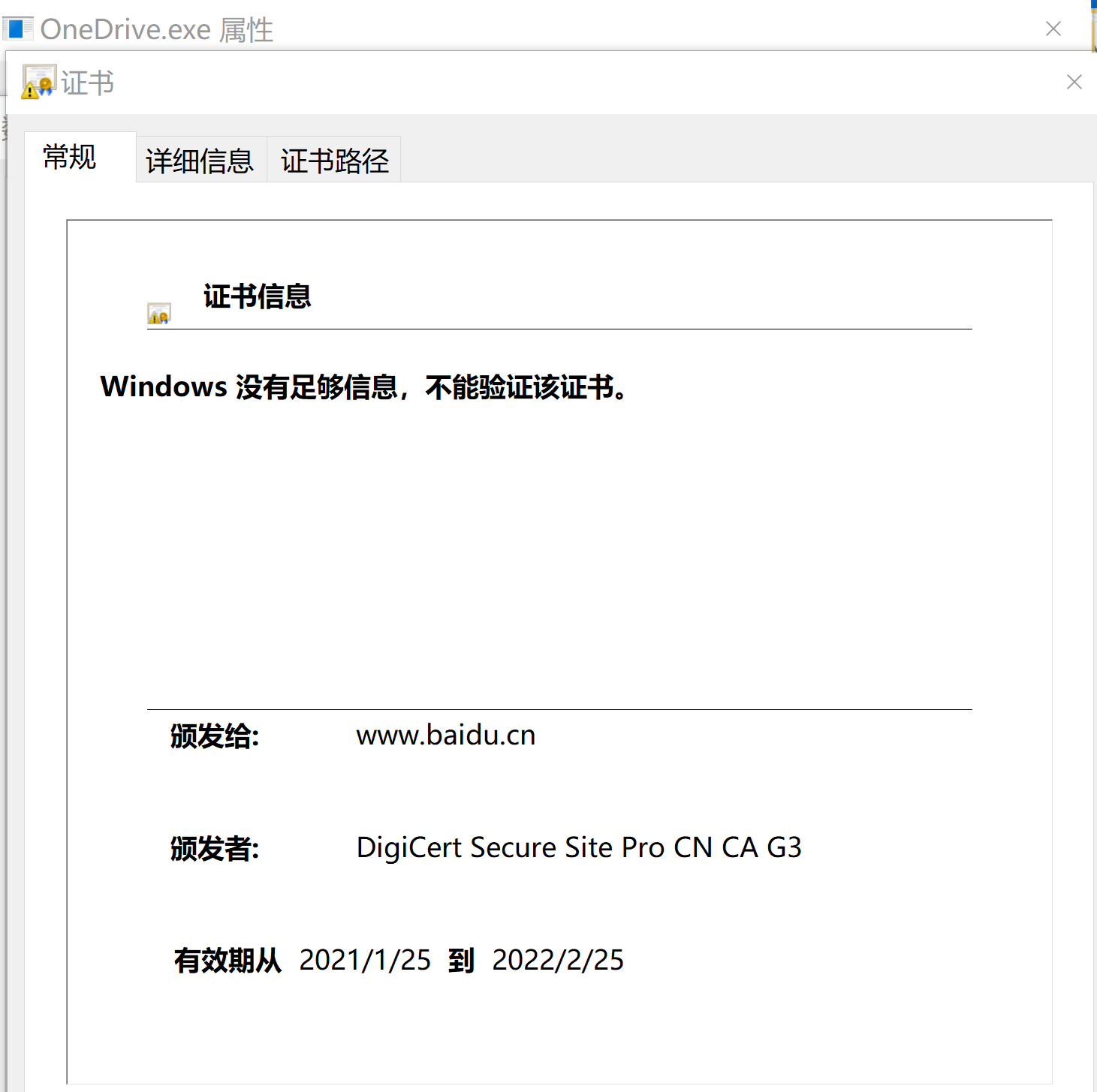
Task: Select the issued-to value www.baidu.cn
Action: point(446,736)
